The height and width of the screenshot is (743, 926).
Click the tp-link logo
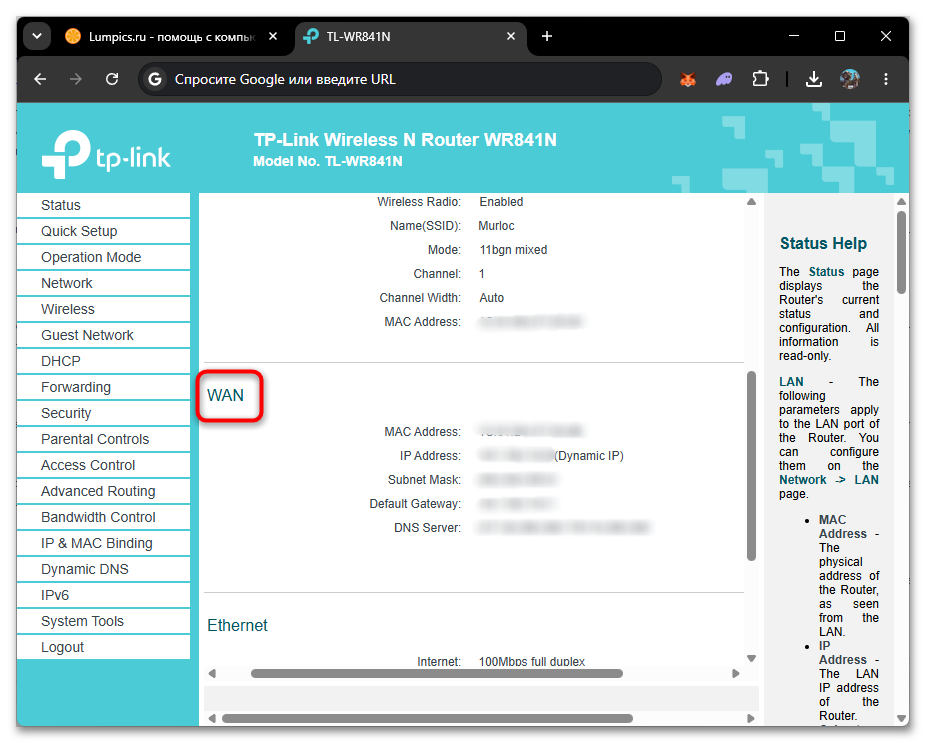click(106, 154)
